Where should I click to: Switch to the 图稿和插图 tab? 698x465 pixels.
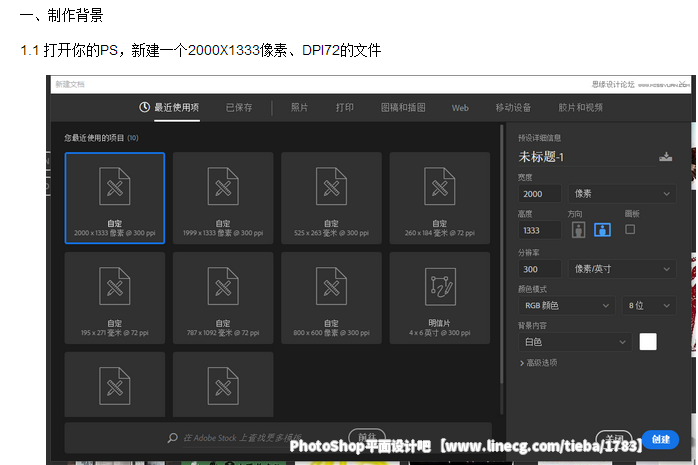403,108
